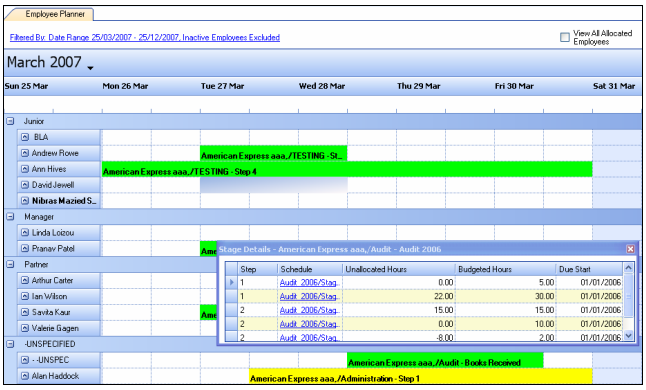Open Audit 2006 link for 30.00 budgeted hours

pyautogui.click(x=309, y=296)
